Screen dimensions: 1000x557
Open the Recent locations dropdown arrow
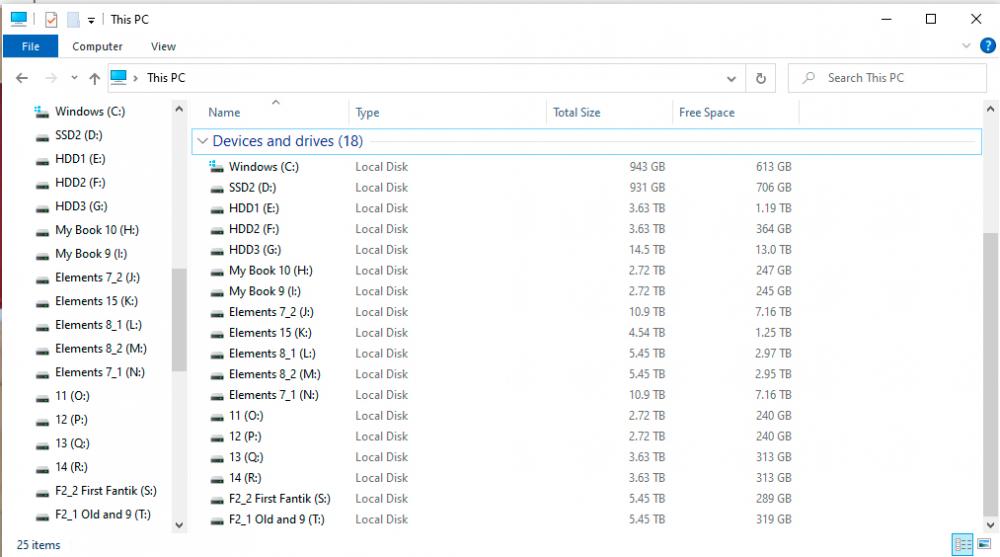(74, 78)
